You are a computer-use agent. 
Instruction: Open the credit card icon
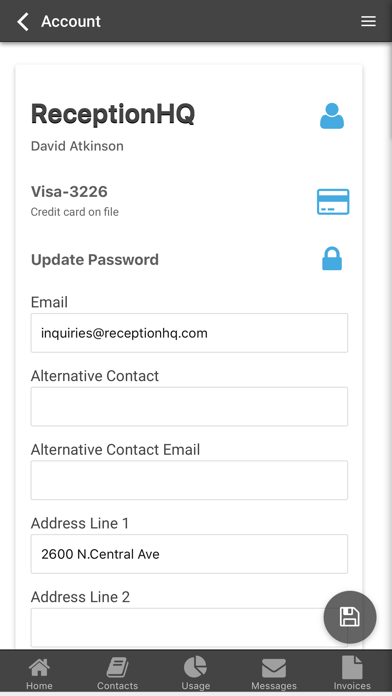[333, 202]
